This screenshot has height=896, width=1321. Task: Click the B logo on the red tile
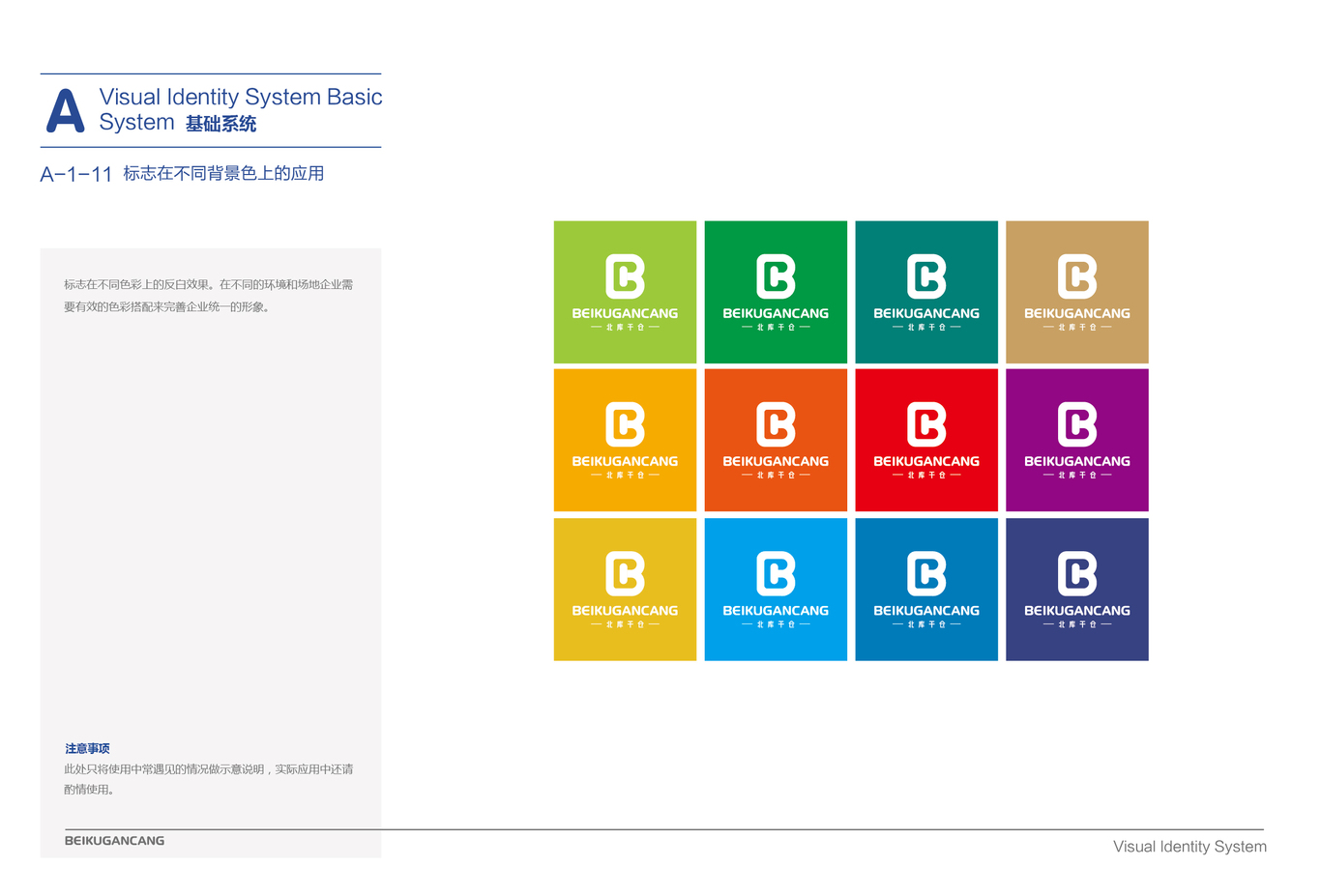click(926, 424)
